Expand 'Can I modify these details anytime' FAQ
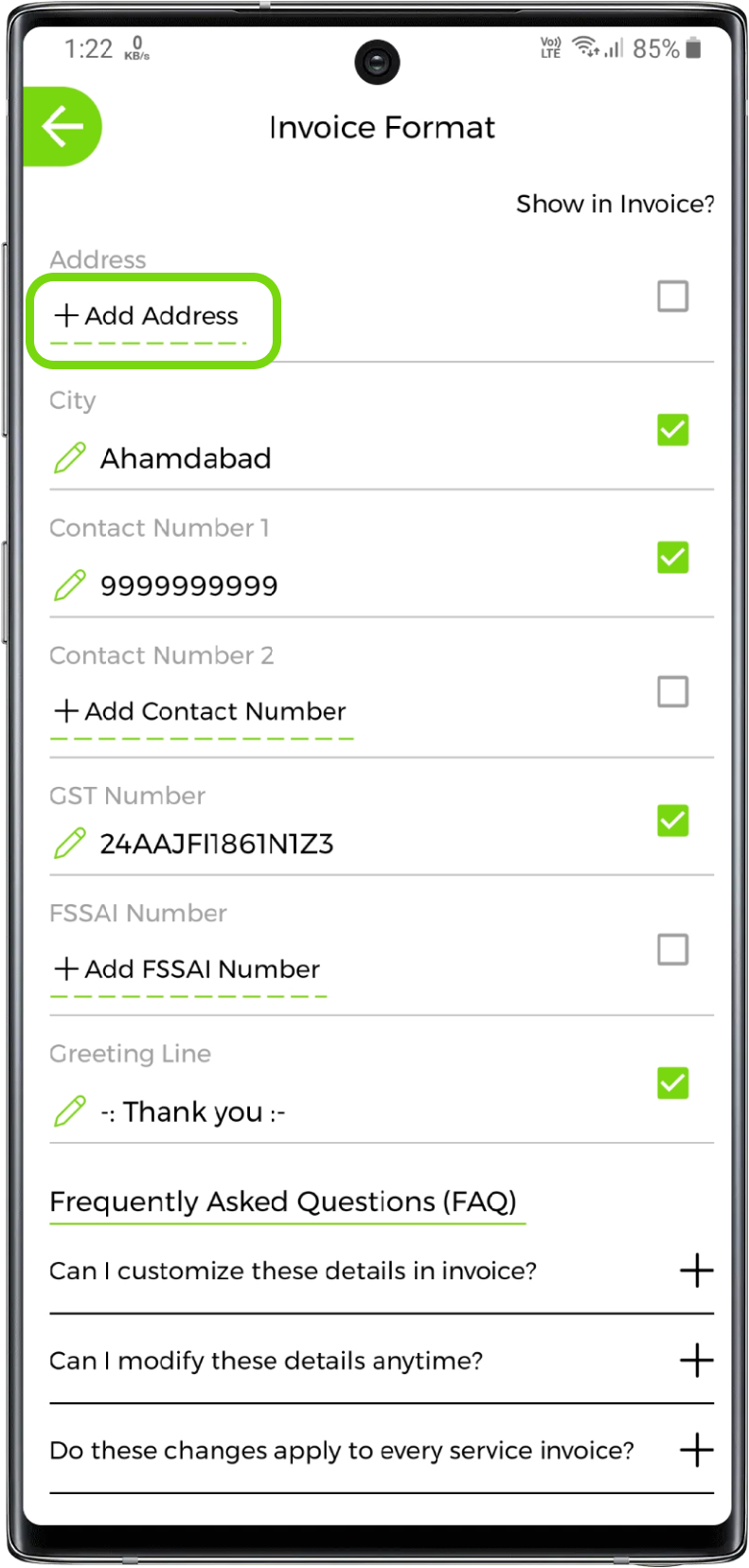 pyautogui.click(x=696, y=1361)
